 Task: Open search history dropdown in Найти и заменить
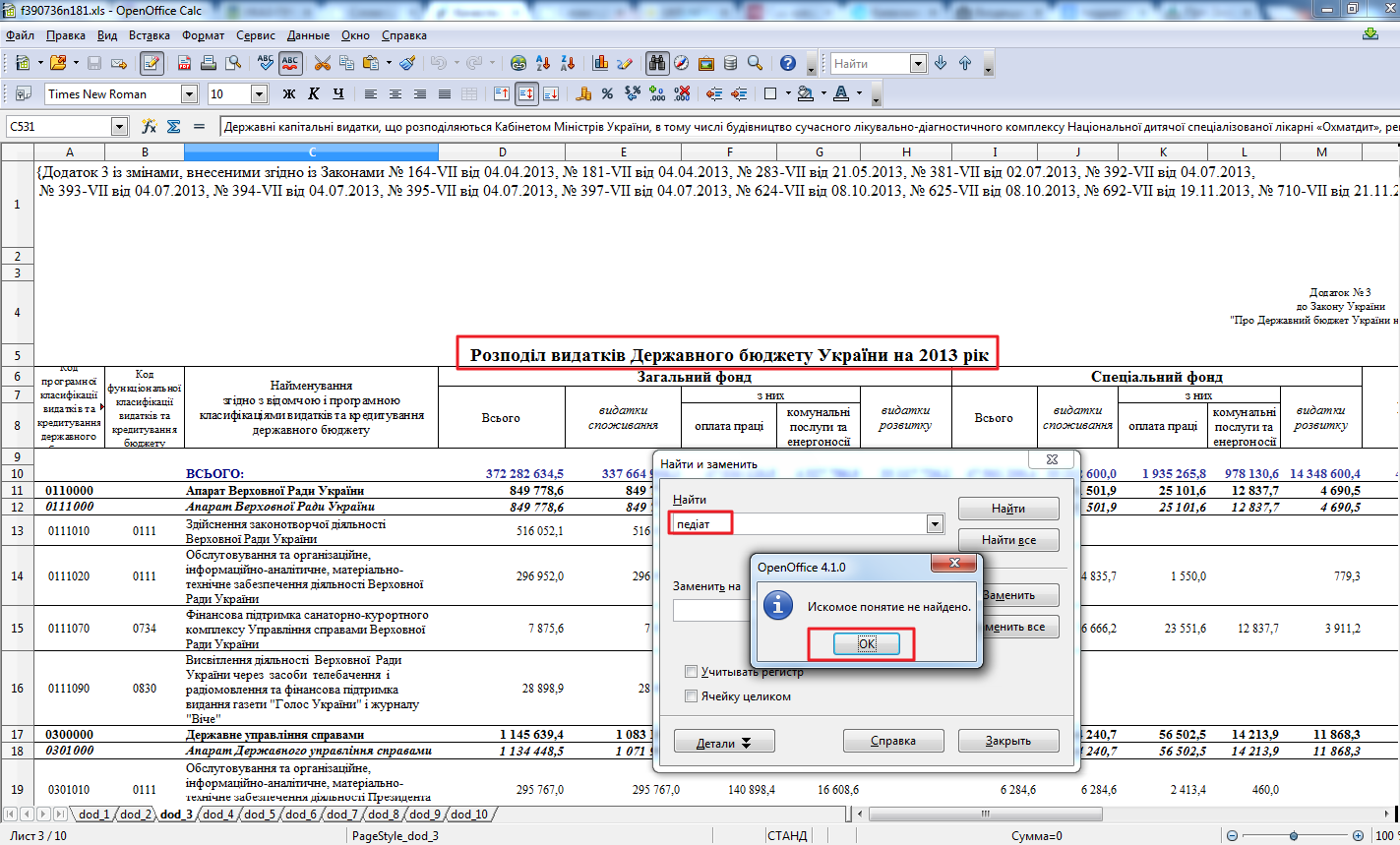[x=936, y=524]
